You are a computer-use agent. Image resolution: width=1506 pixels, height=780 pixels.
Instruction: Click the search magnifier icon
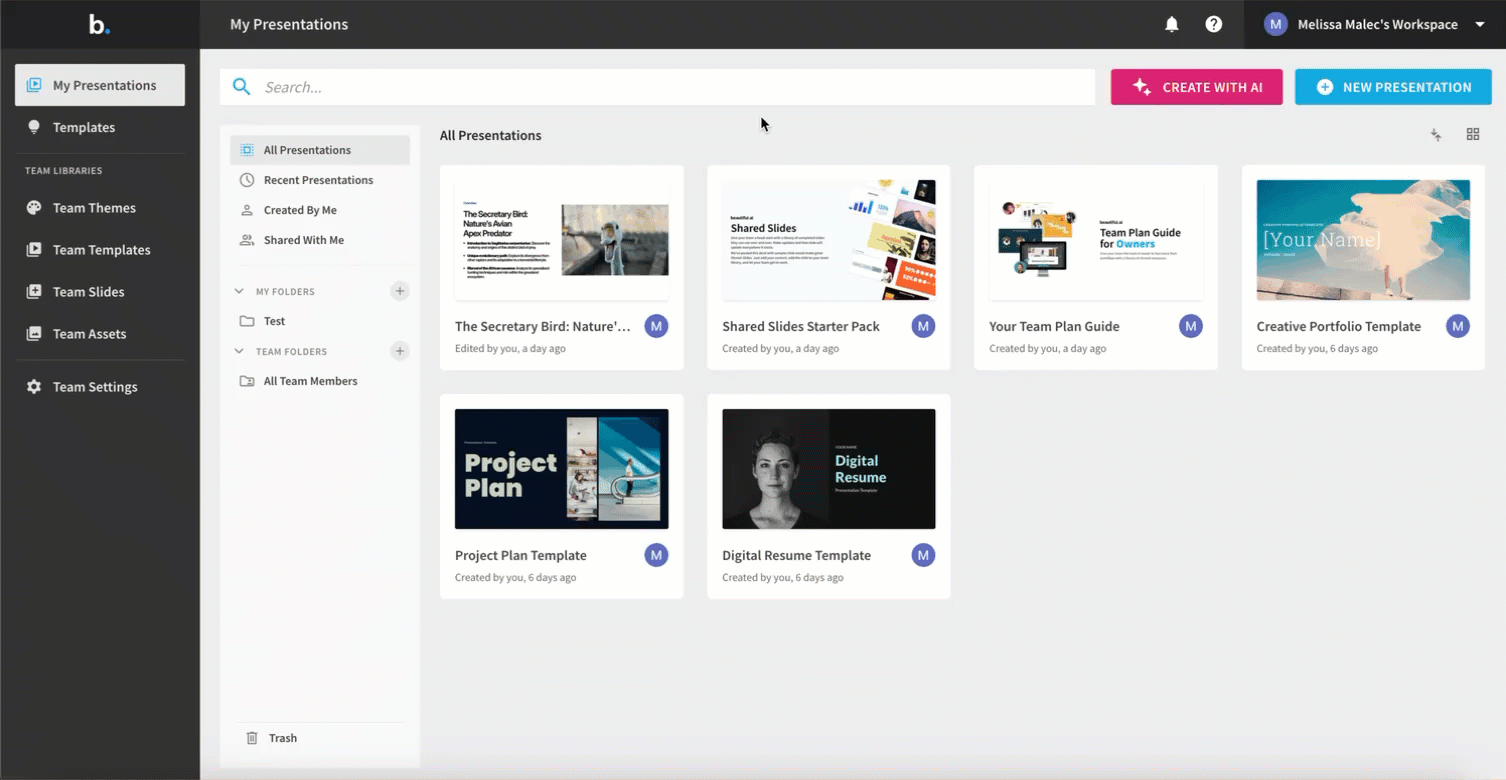pos(241,87)
